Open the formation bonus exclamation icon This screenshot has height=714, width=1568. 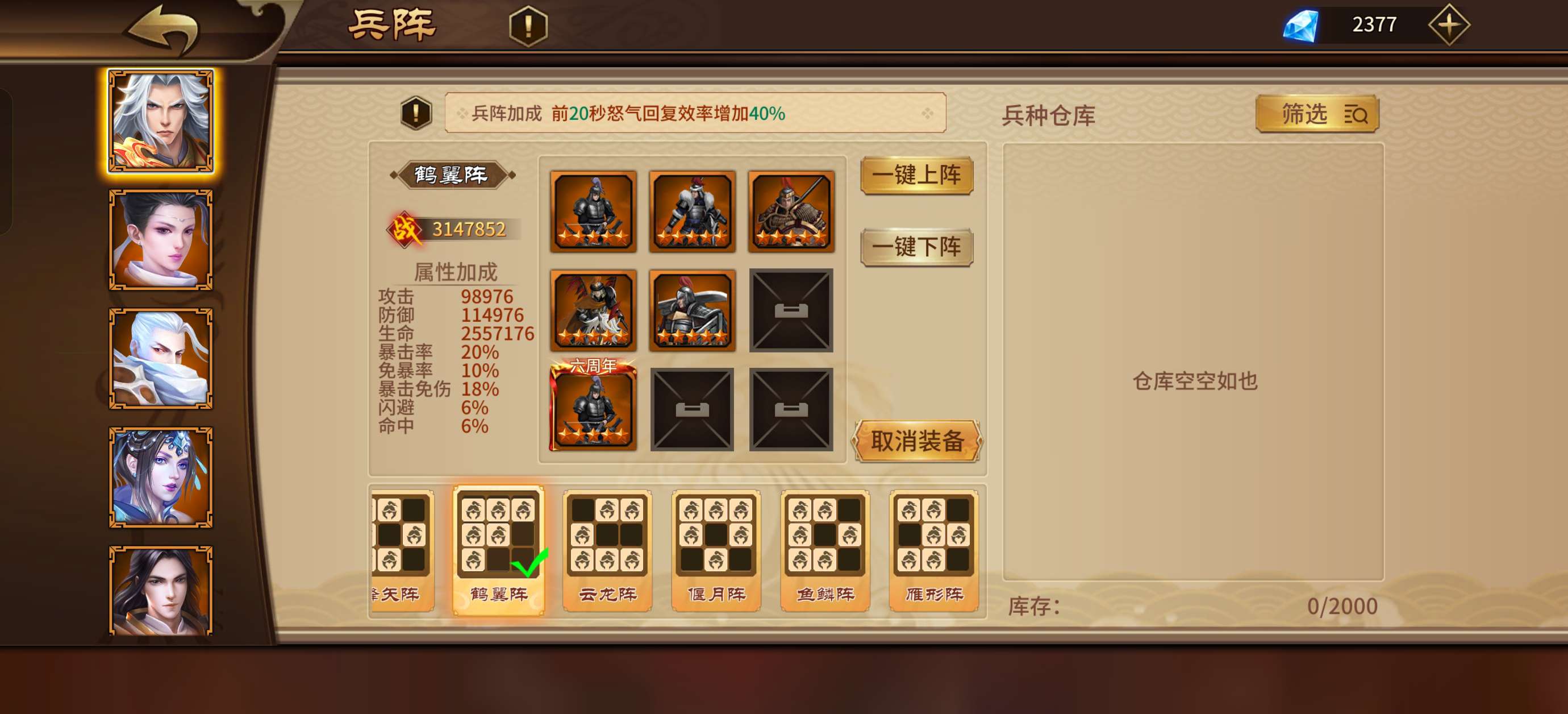click(x=416, y=113)
